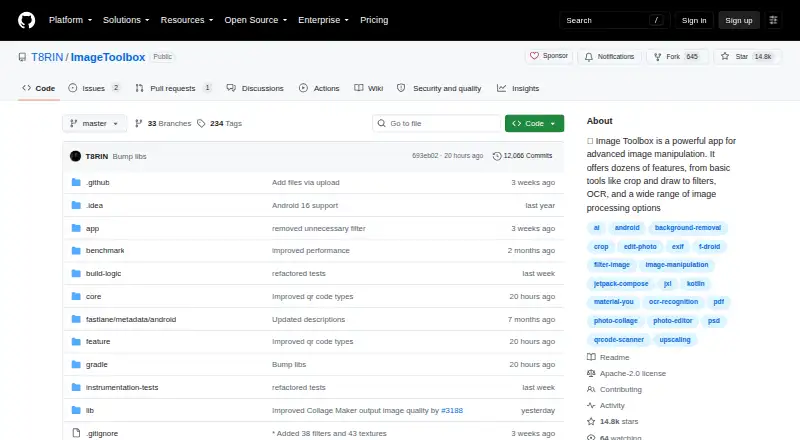Click the Sign in button
This screenshot has height=440, width=800.
(x=694, y=20)
